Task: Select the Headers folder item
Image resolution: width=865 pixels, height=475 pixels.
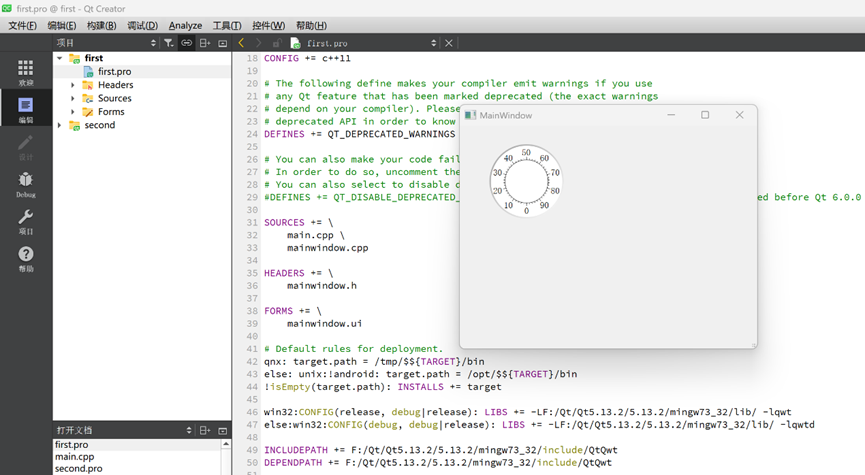Action: pos(115,85)
